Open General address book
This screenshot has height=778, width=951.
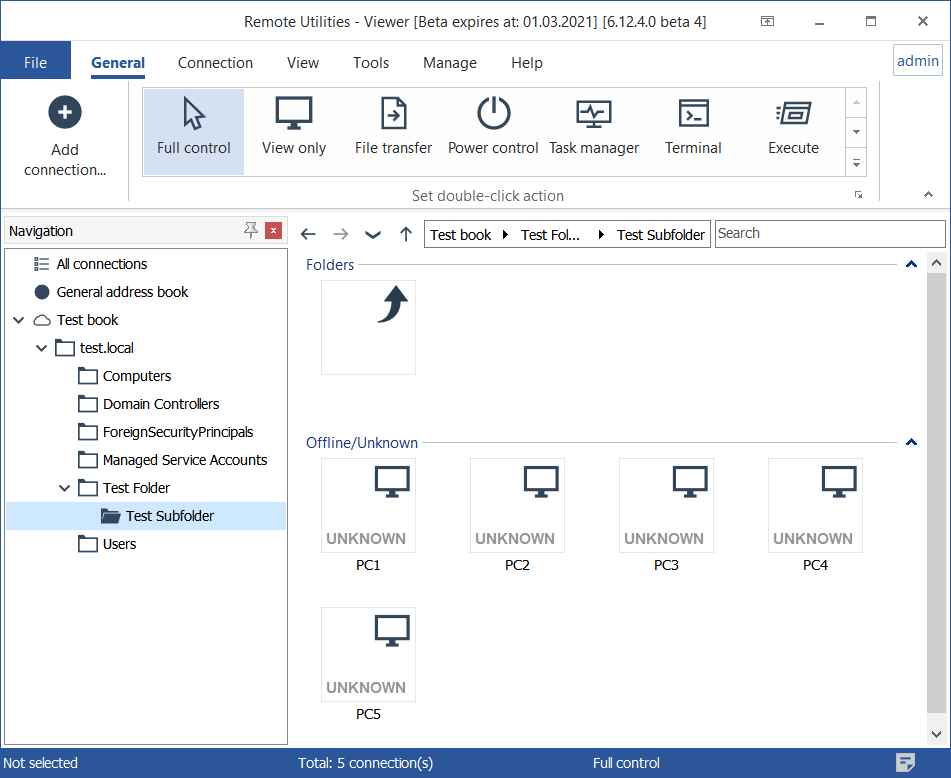pyautogui.click(x=122, y=292)
